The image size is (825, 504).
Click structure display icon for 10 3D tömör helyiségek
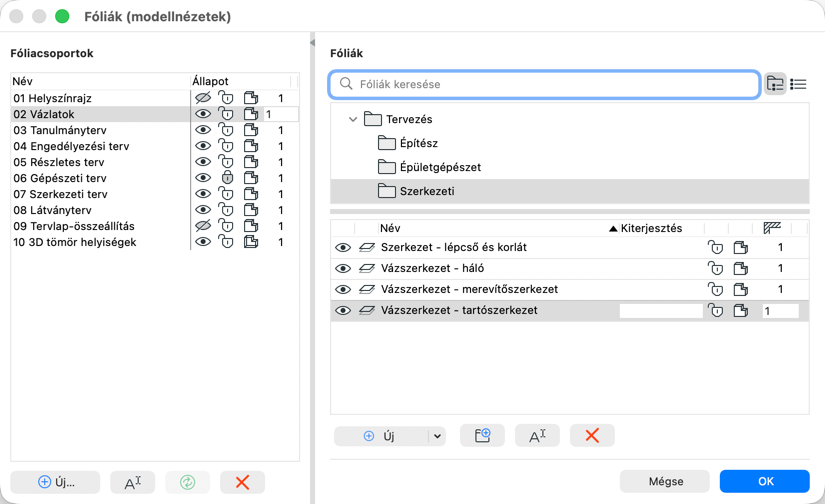click(x=251, y=242)
